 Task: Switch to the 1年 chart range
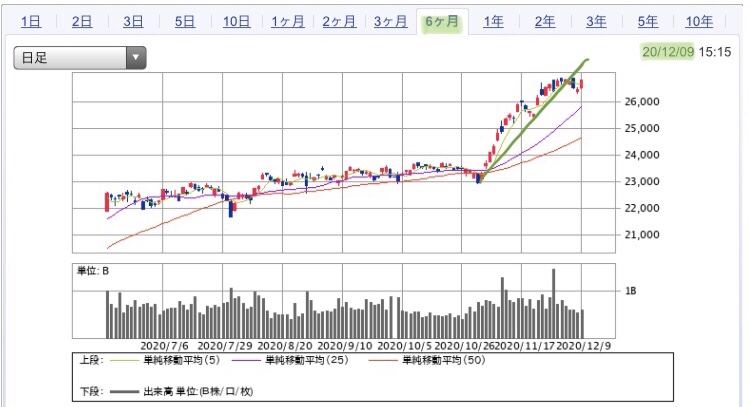[x=493, y=21]
